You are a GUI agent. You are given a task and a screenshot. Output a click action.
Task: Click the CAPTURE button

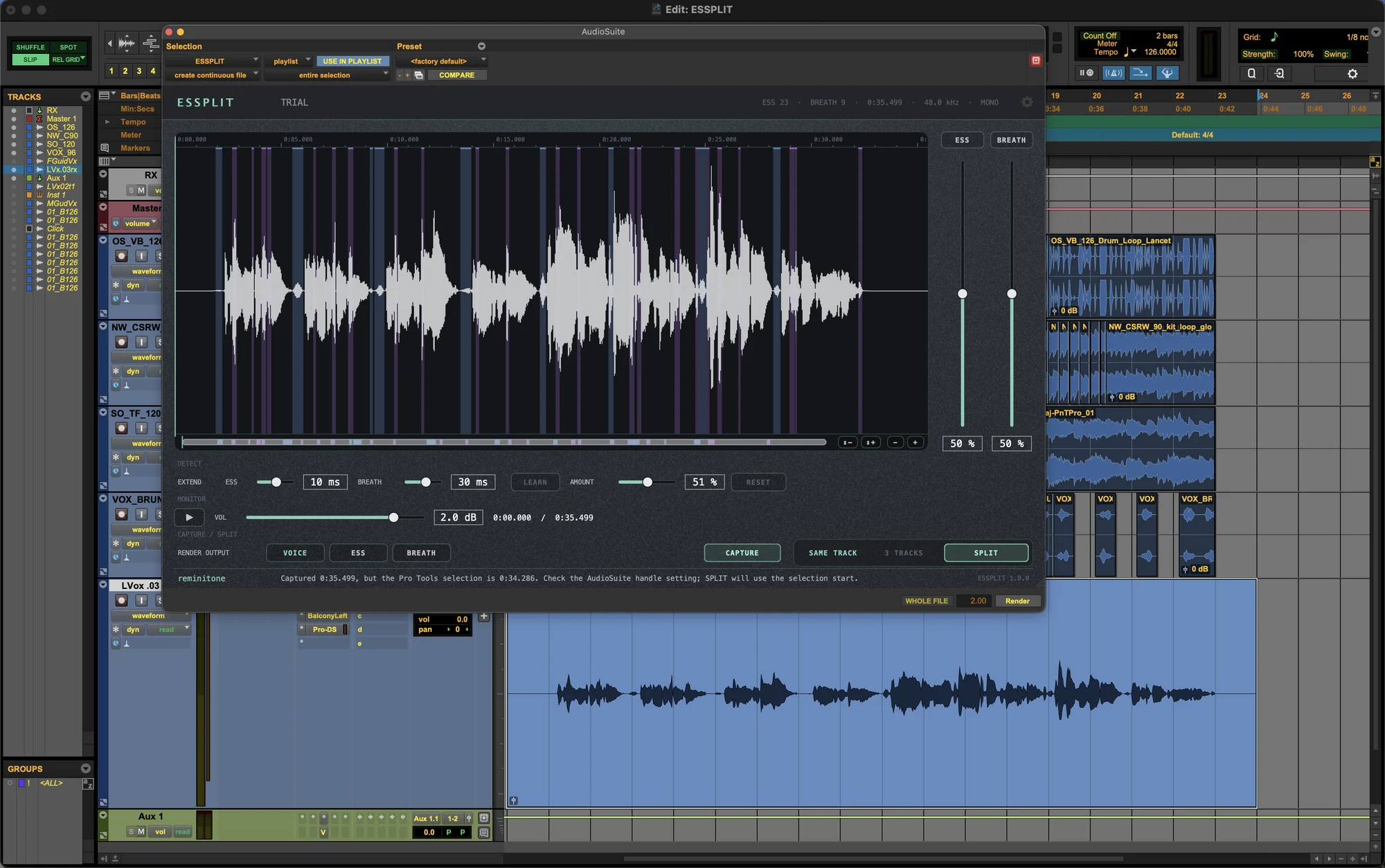742,553
